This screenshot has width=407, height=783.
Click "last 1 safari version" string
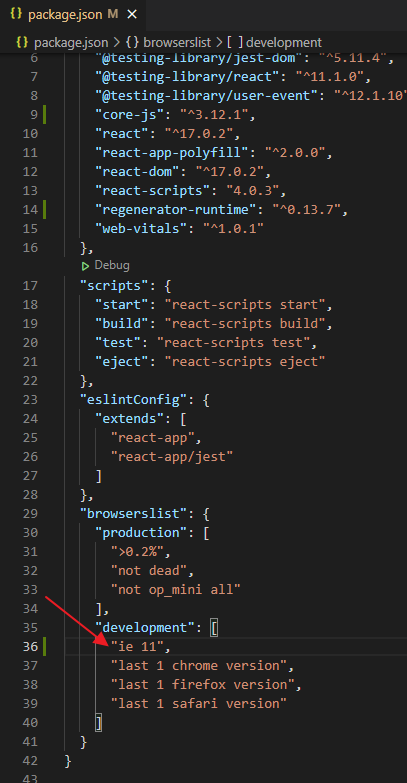tap(199, 704)
